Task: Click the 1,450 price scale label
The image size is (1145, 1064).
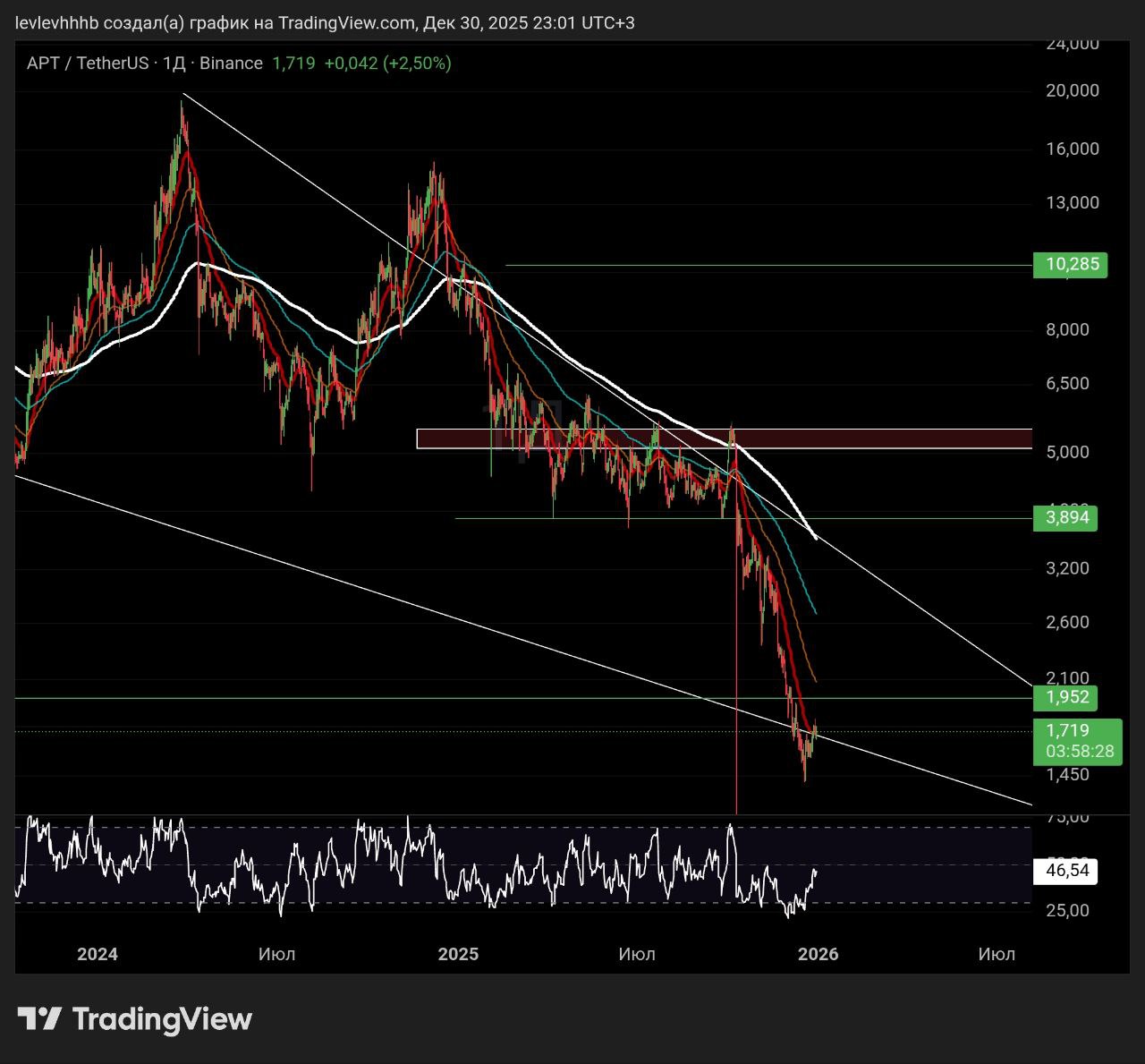Action: (1067, 775)
